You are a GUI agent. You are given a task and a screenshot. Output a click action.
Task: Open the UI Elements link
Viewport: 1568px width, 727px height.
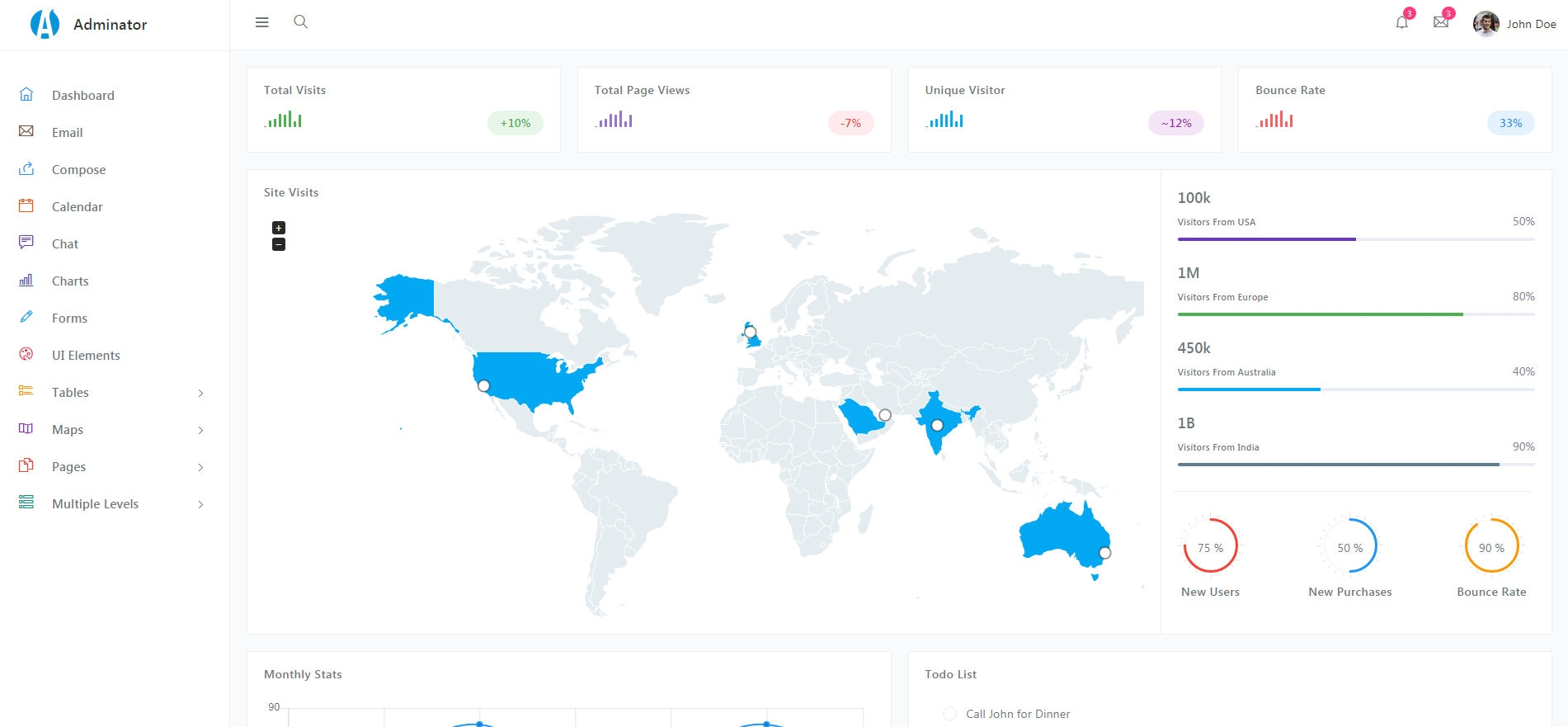click(x=86, y=356)
